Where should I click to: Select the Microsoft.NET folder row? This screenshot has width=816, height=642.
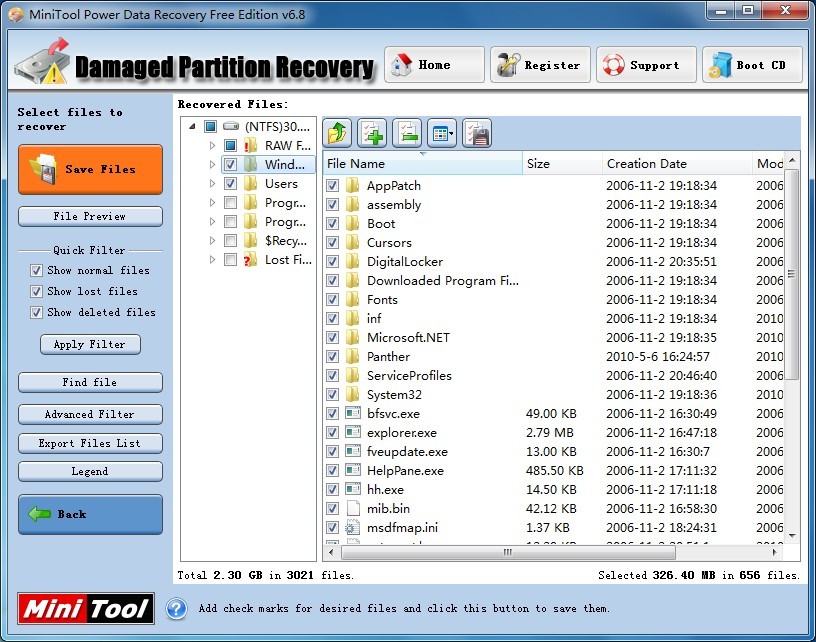point(553,337)
